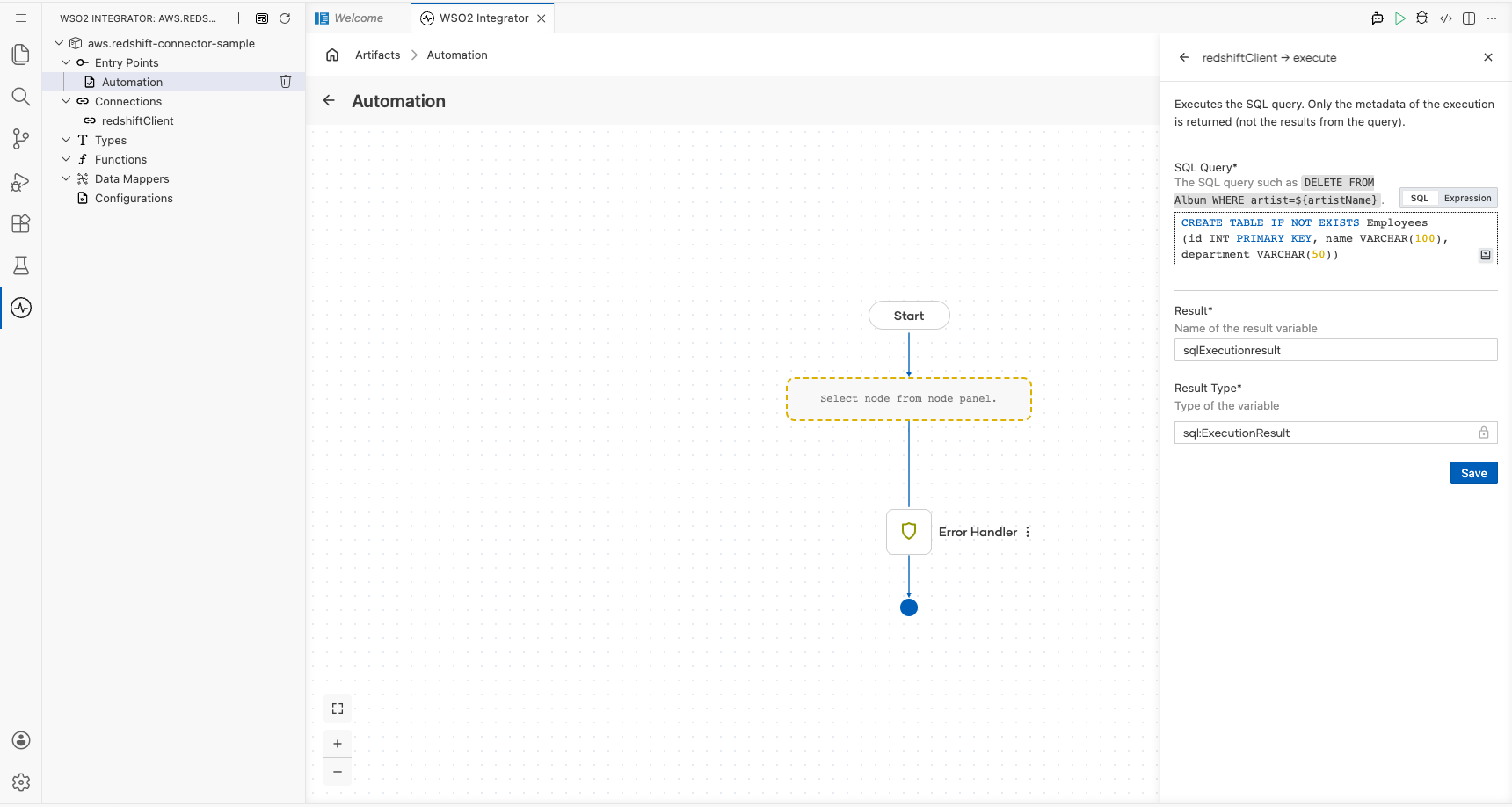Switch SQL Query to SQL mode
The image size is (1512, 807).
coord(1420,199)
